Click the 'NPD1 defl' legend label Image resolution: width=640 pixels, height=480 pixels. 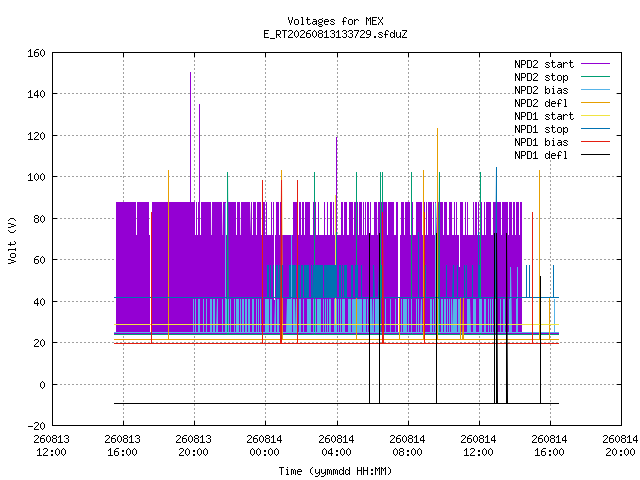click(x=541, y=155)
